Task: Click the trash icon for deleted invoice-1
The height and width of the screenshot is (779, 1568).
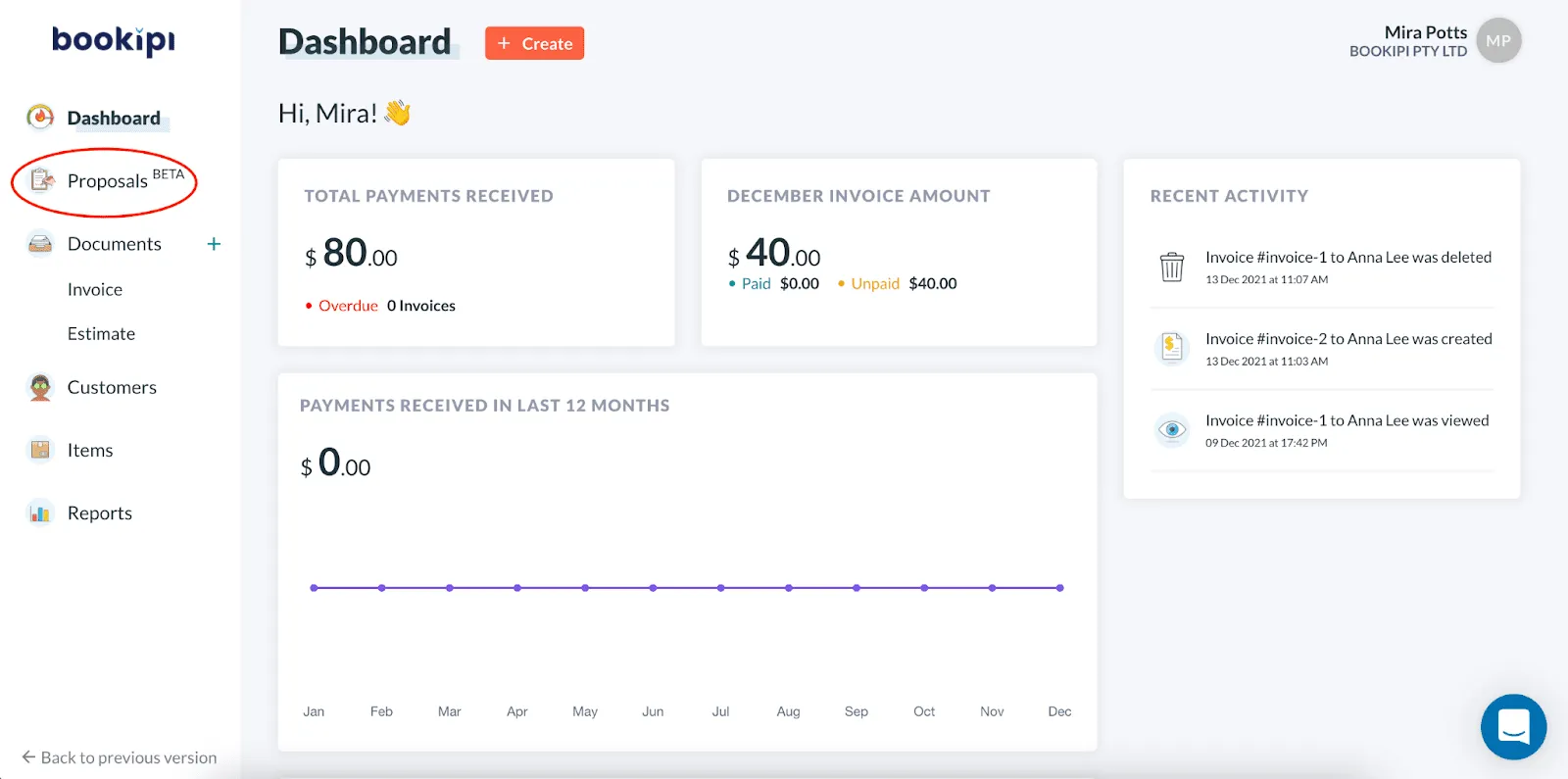Action: (x=1172, y=266)
